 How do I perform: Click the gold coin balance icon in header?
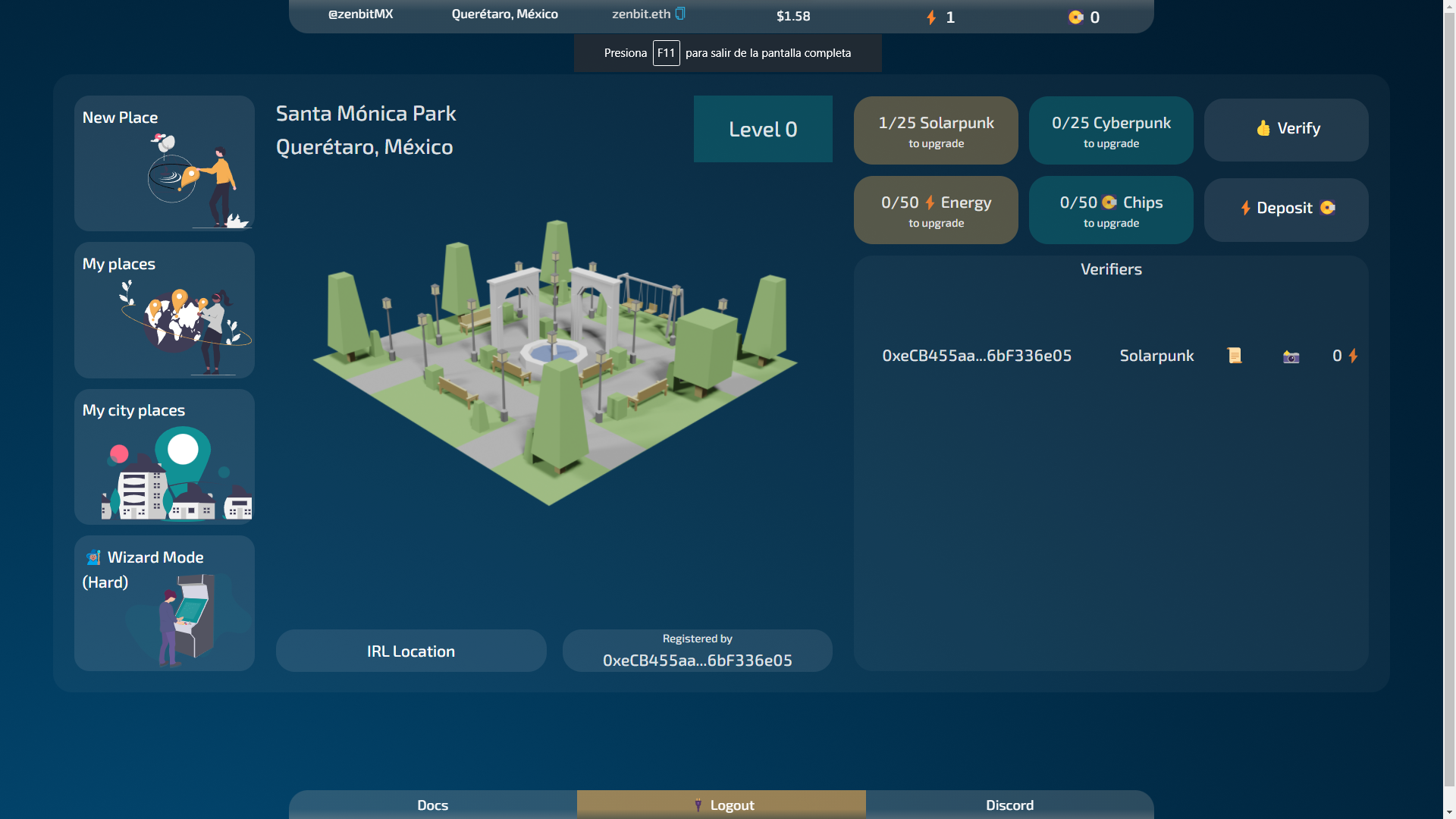[1075, 17]
